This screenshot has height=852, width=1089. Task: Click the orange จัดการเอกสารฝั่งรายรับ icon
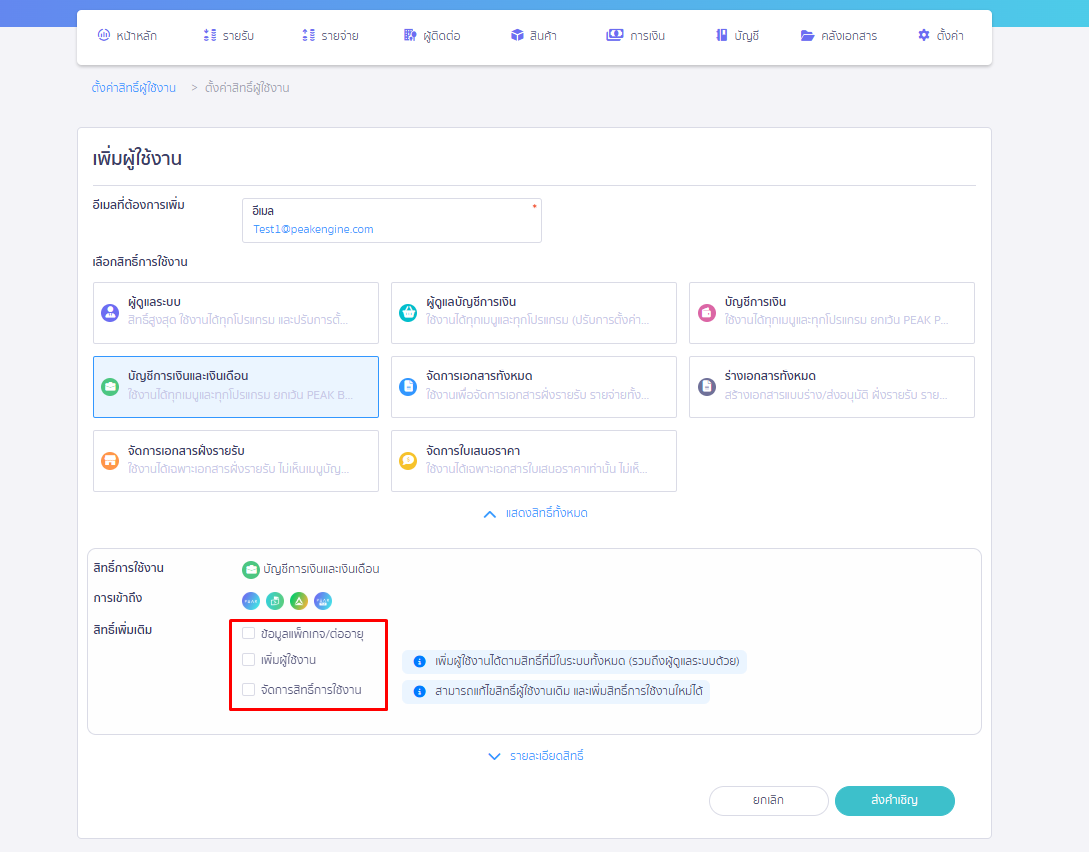coord(110,460)
